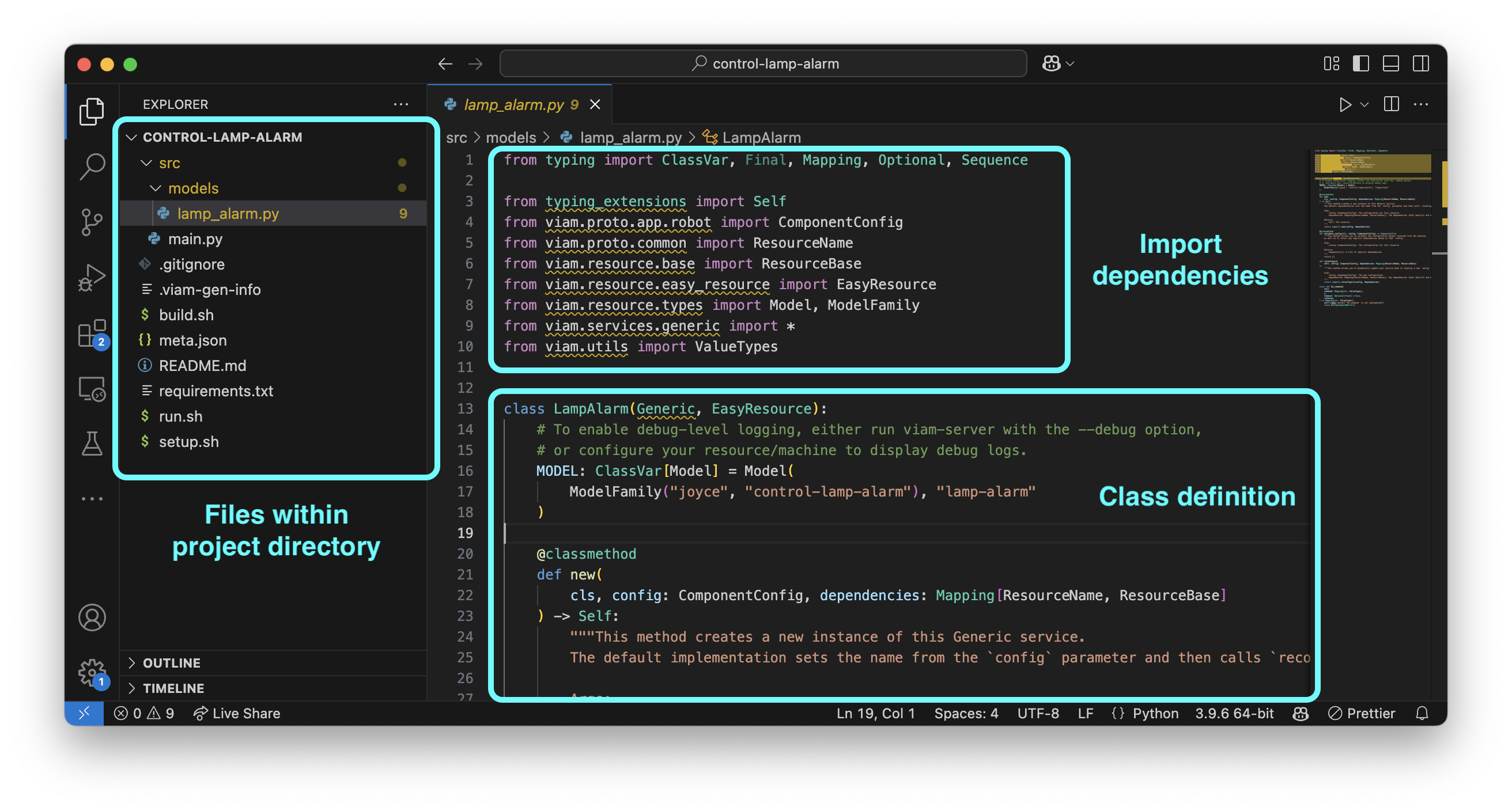Open requirements.txt in the explorer
Image resolution: width=1512 pixels, height=811 pixels.
[273, 391]
